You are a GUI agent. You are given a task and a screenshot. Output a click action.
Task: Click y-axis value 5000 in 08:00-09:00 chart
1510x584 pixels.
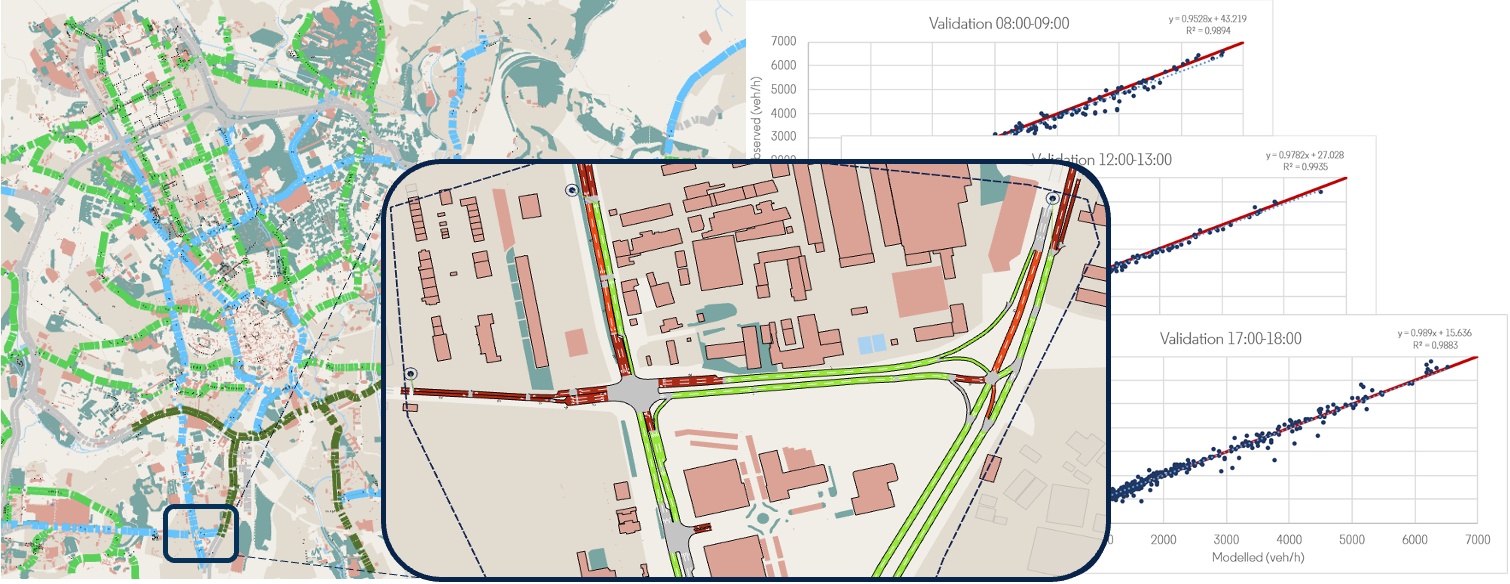[783, 88]
